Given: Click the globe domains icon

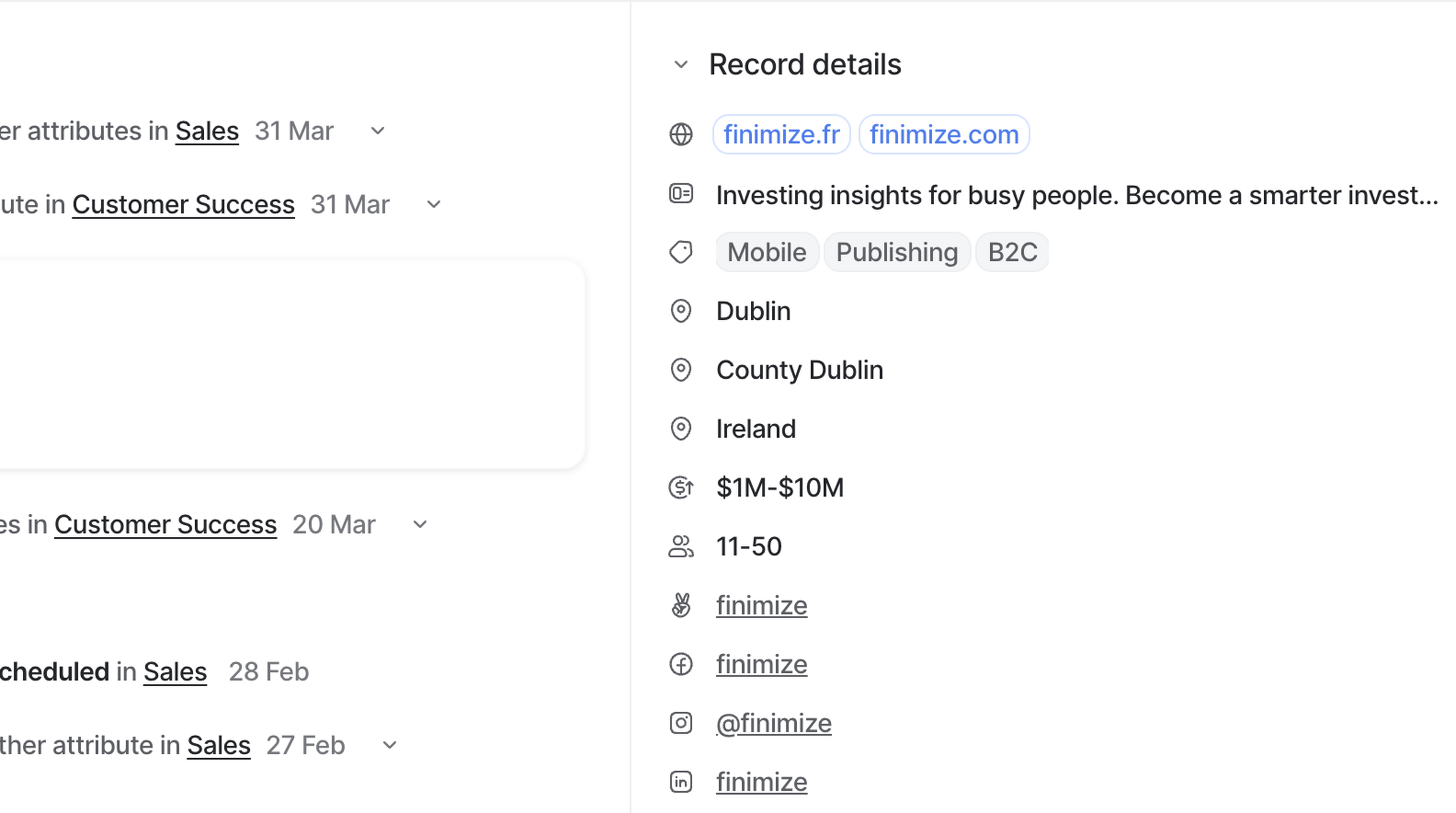Looking at the screenshot, I should tap(681, 135).
